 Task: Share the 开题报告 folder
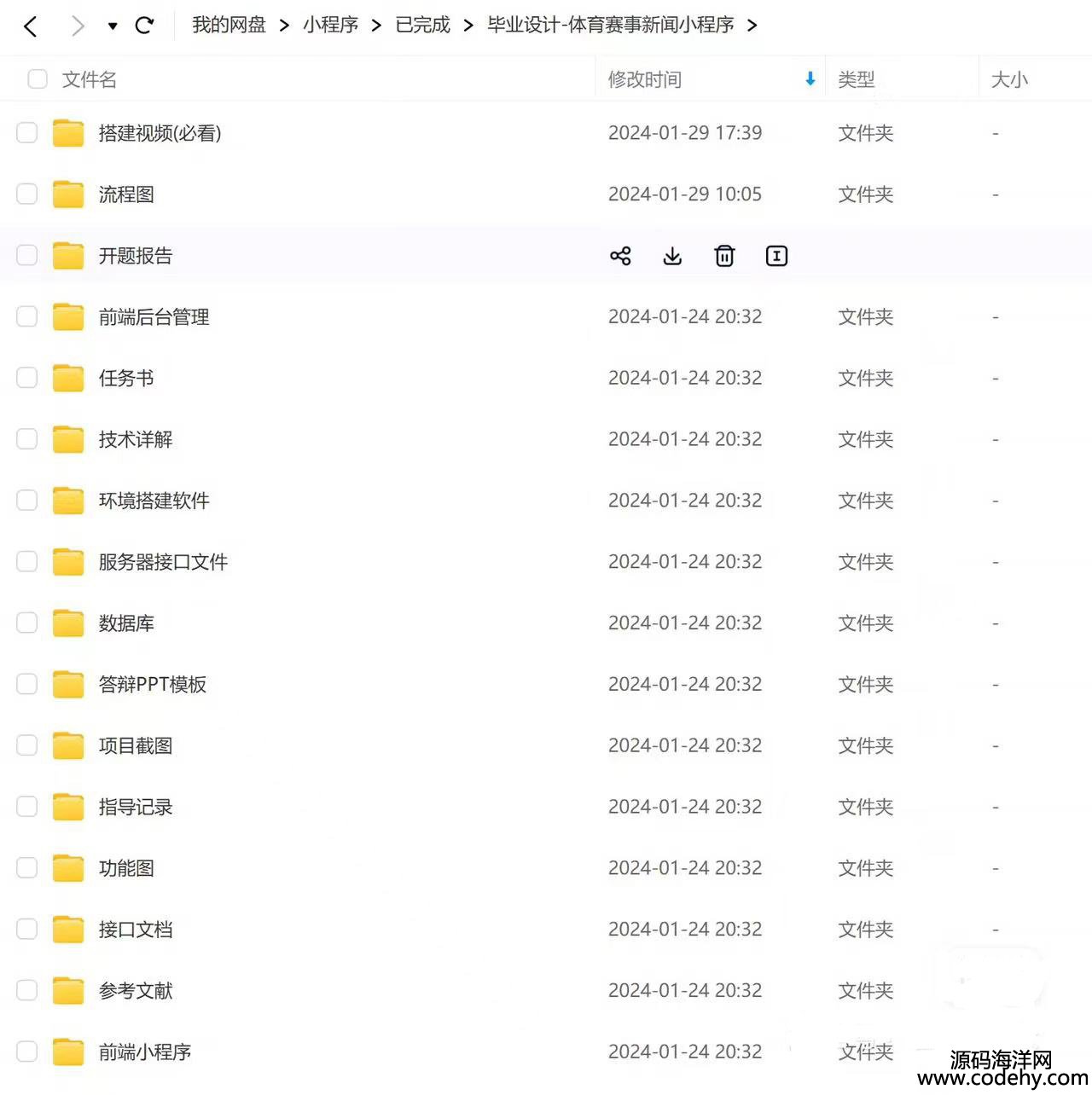click(x=620, y=256)
